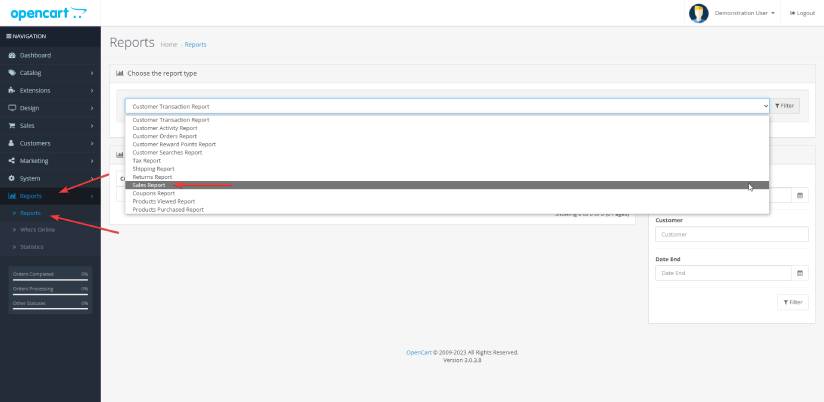The height and width of the screenshot is (402, 824).
Task: Expand the Design sidebar menu
Action: click(50, 108)
